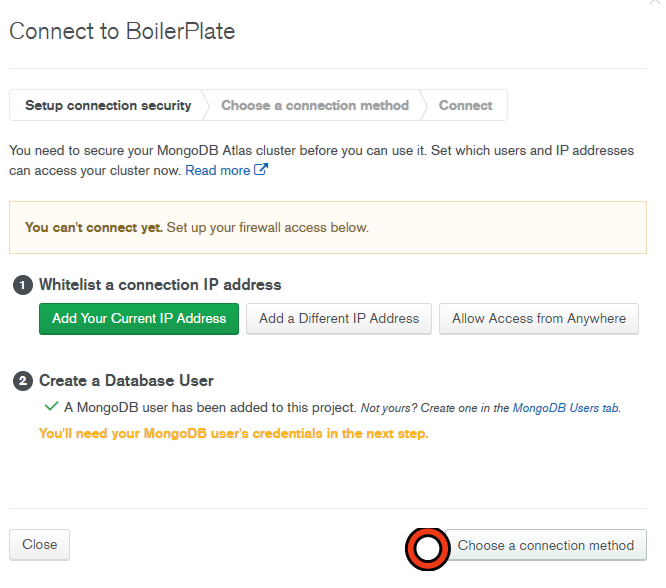Screen dimensions: 666x588
Task: Go to the Connect step tab
Action: coord(465,105)
